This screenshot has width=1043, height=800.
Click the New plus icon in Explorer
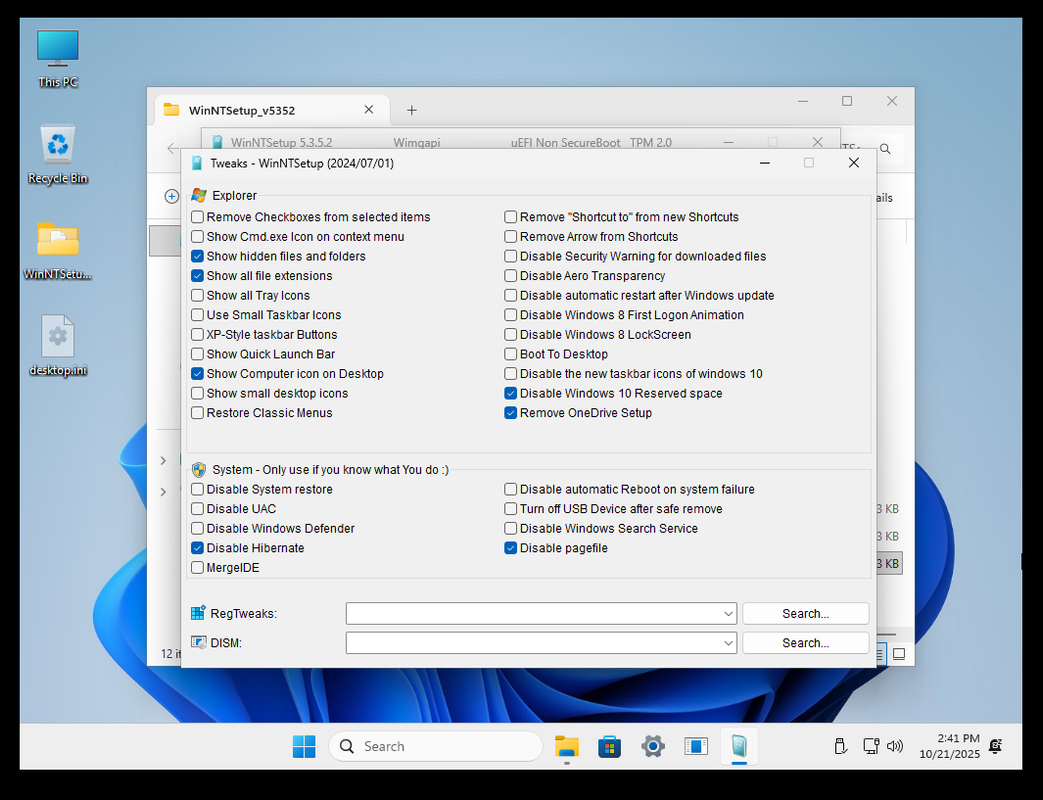point(172,196)
